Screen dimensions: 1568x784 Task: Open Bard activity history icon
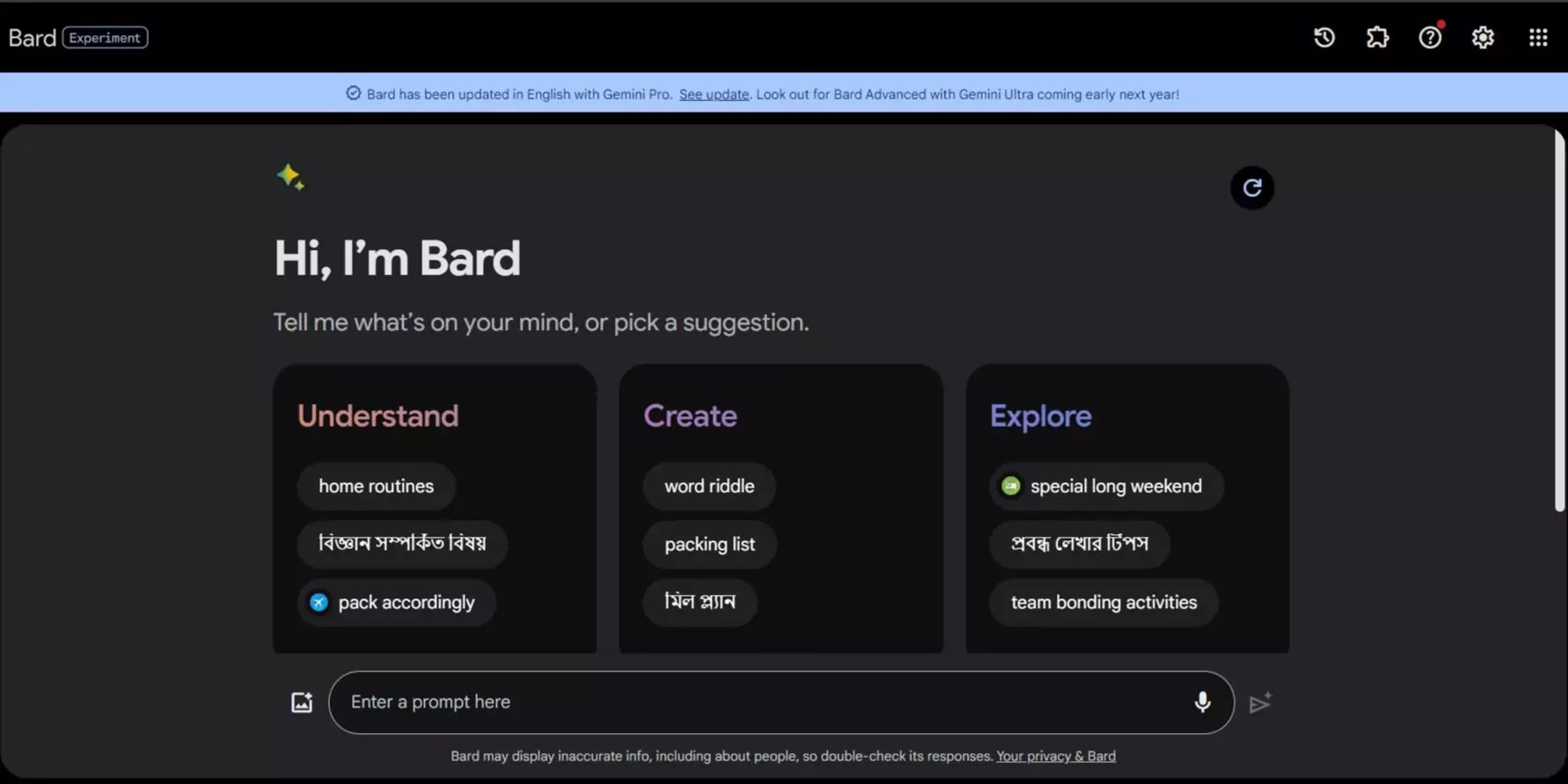(x=1324, y=37)
